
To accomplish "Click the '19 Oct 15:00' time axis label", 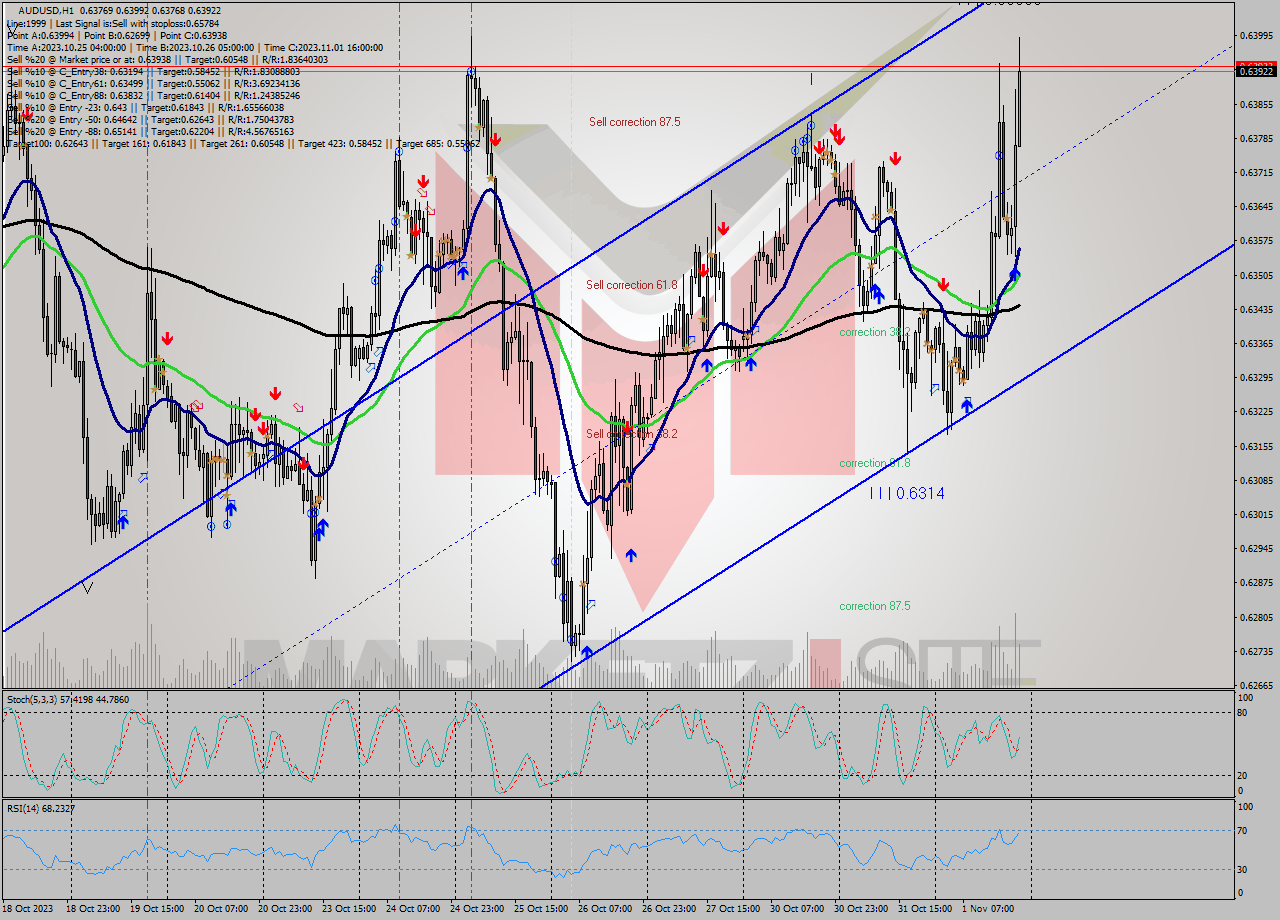I will point(157,909).
